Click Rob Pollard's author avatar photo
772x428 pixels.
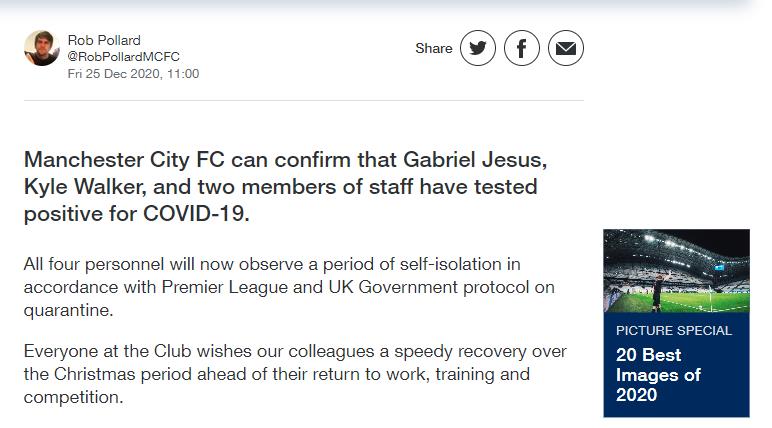point(42,48)
